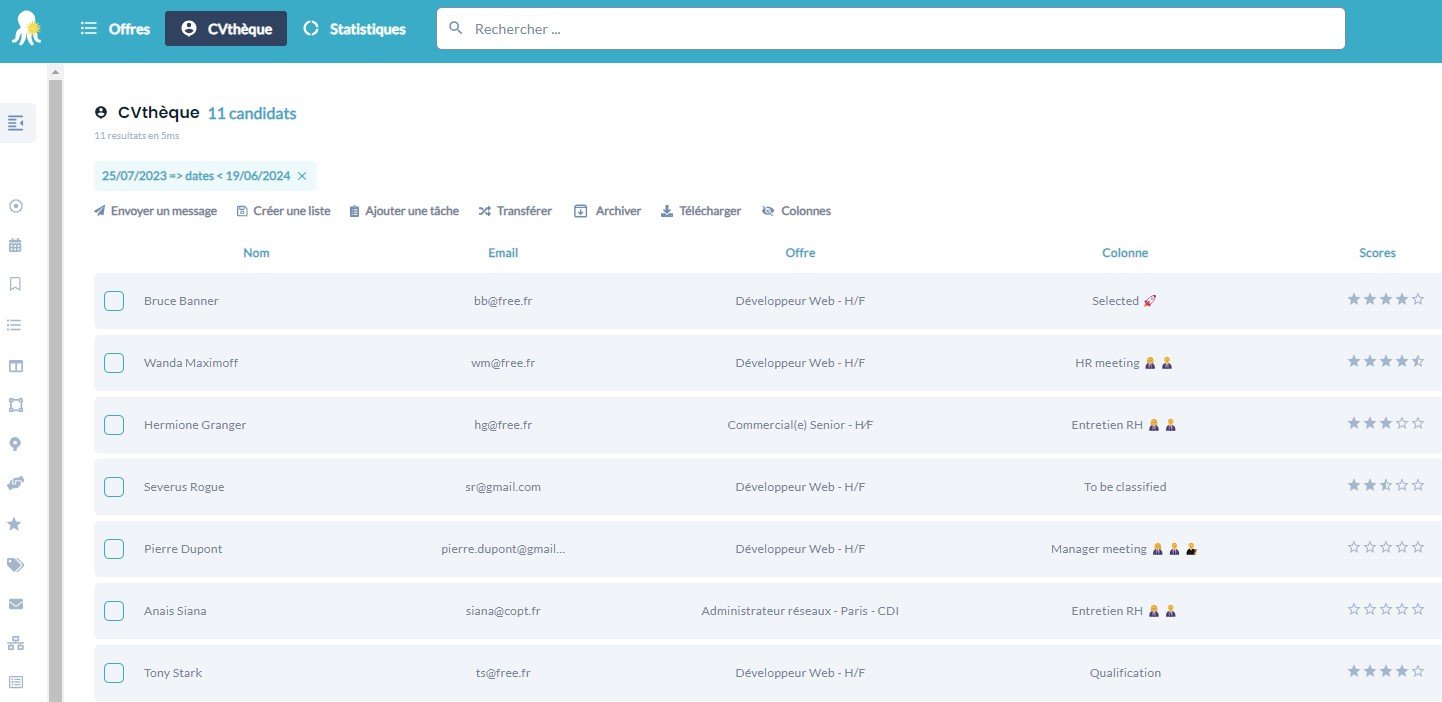The width and height of the screenshot is (1442, 702).
Task: Click the handshake icon in the sidebar
Action: point(15,483)
